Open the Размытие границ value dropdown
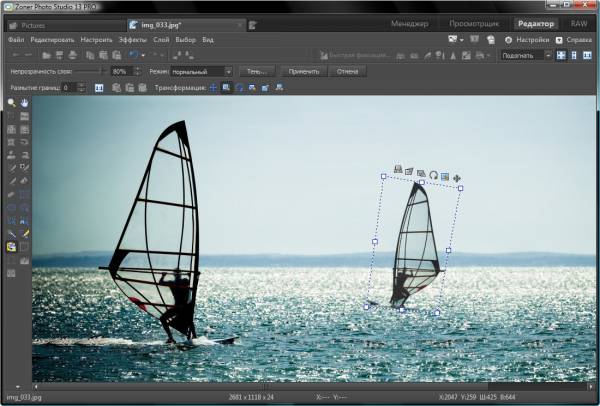Viewport: 600px width, 406px height. click(82, 88)
